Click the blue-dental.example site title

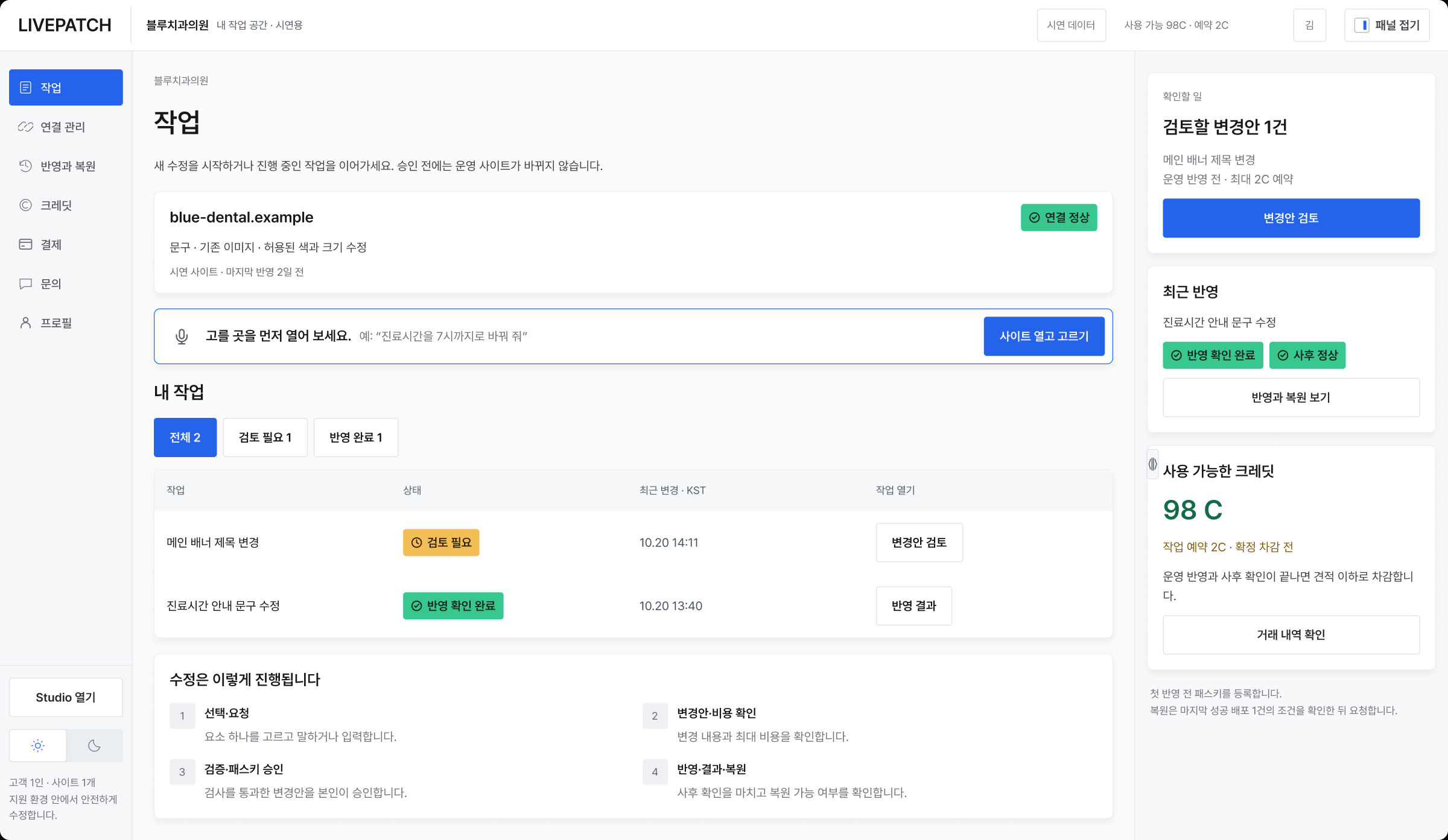(241, 217)
